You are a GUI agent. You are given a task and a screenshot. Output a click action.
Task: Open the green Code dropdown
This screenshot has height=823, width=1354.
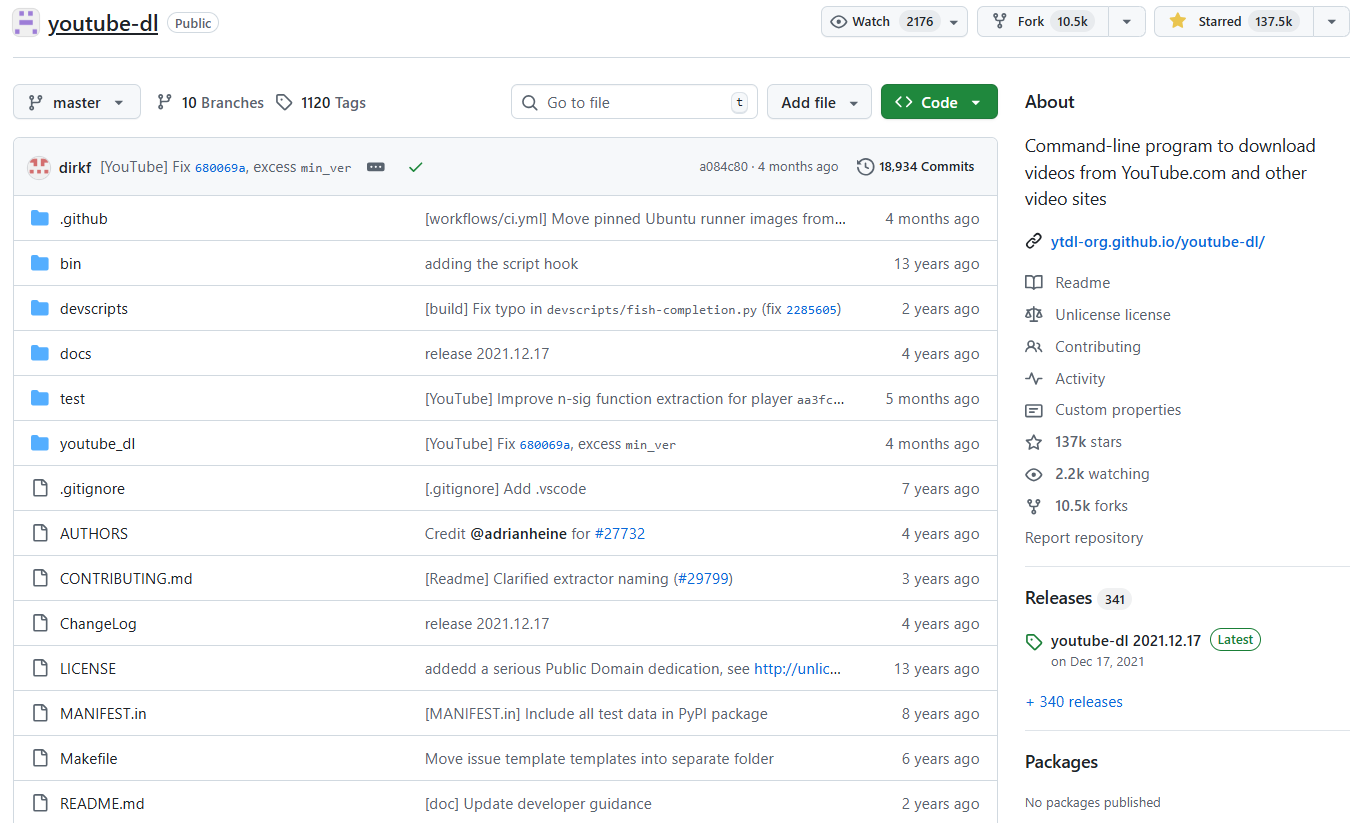coord(939,102)
